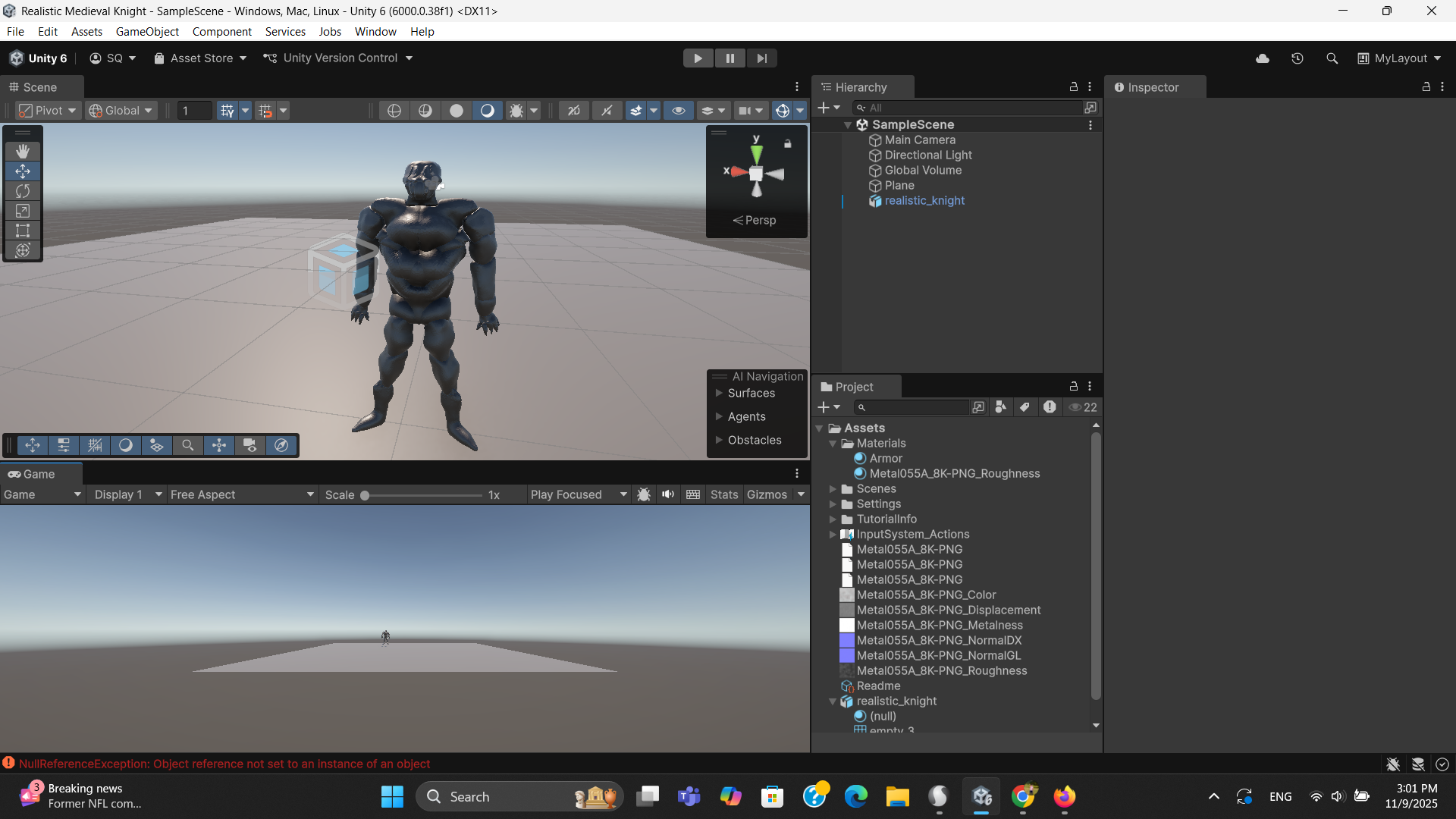This screenshot has width=1456, height=819.
Task: Select the Move tool in Scene toolbar
Action: coord(23,171)
